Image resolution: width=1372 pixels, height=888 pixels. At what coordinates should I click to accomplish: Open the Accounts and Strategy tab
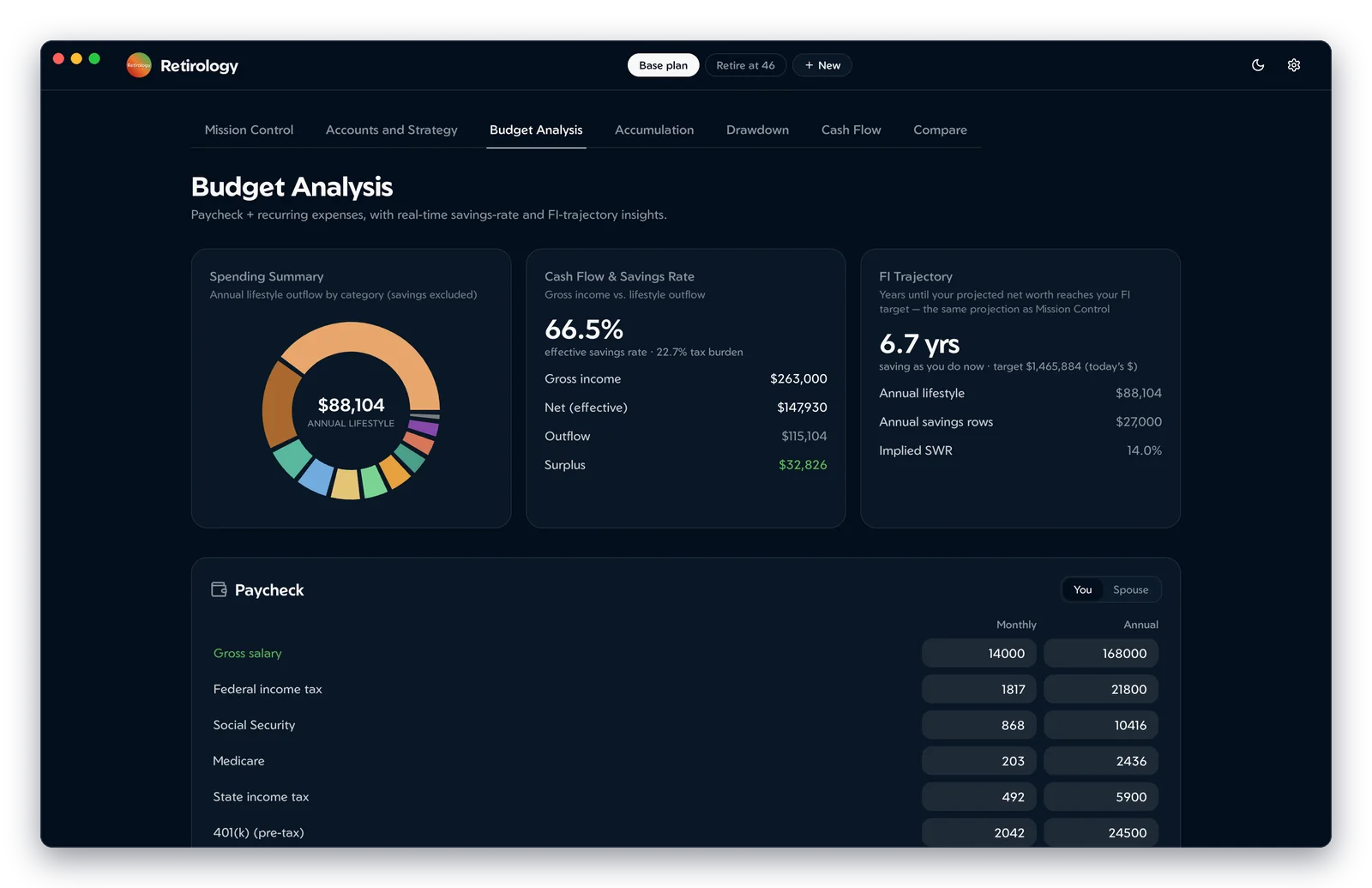click(x=392, y=130)
